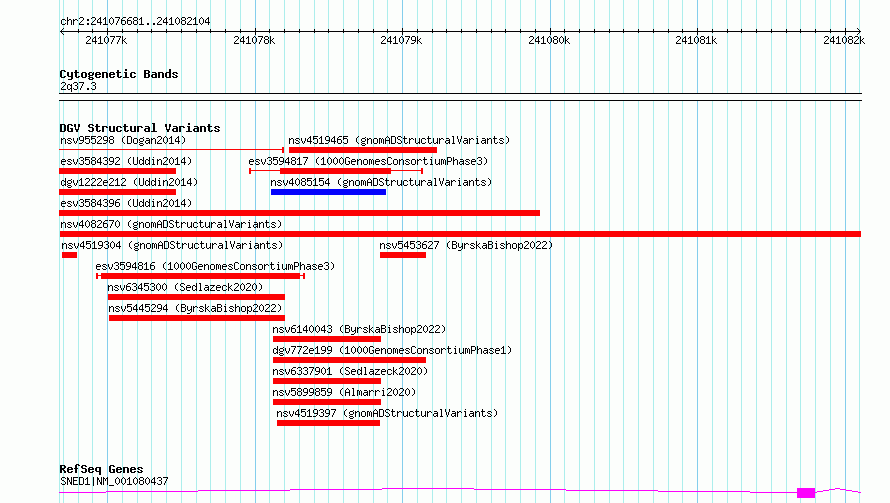890x503 pixels.
Task: Click the 241078k ruler position
Action: point(254,40)
